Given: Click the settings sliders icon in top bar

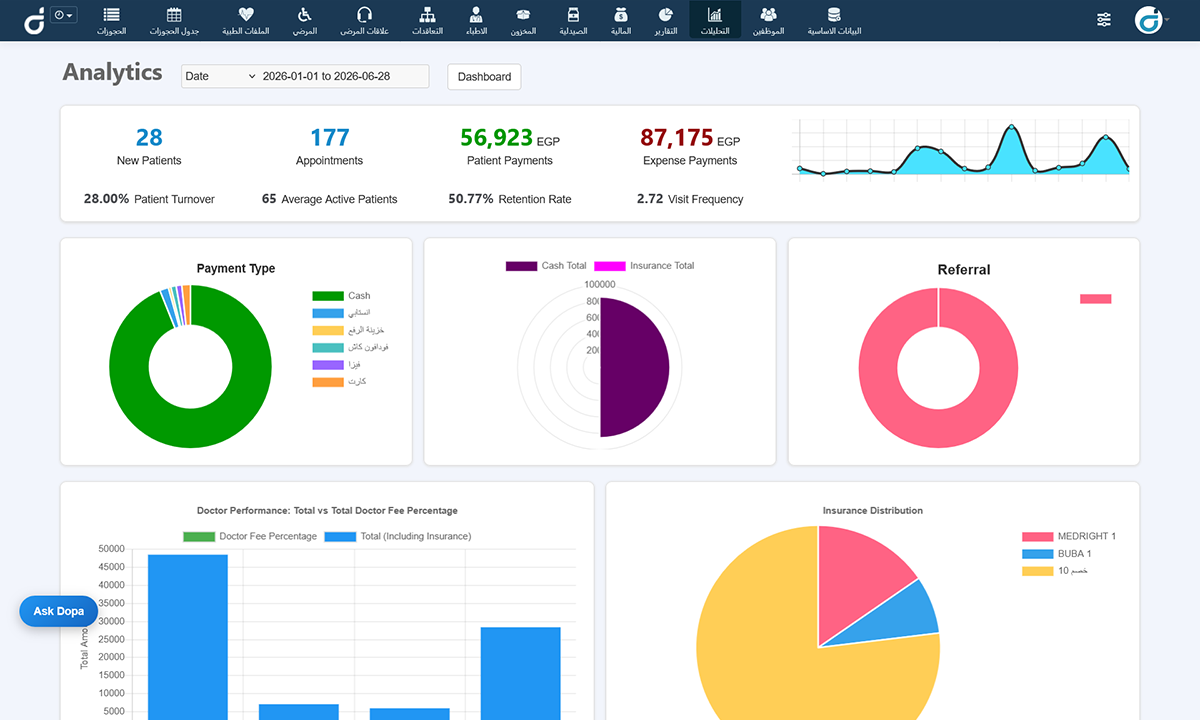Looking at the screenshot, I should pos(1104,20).
